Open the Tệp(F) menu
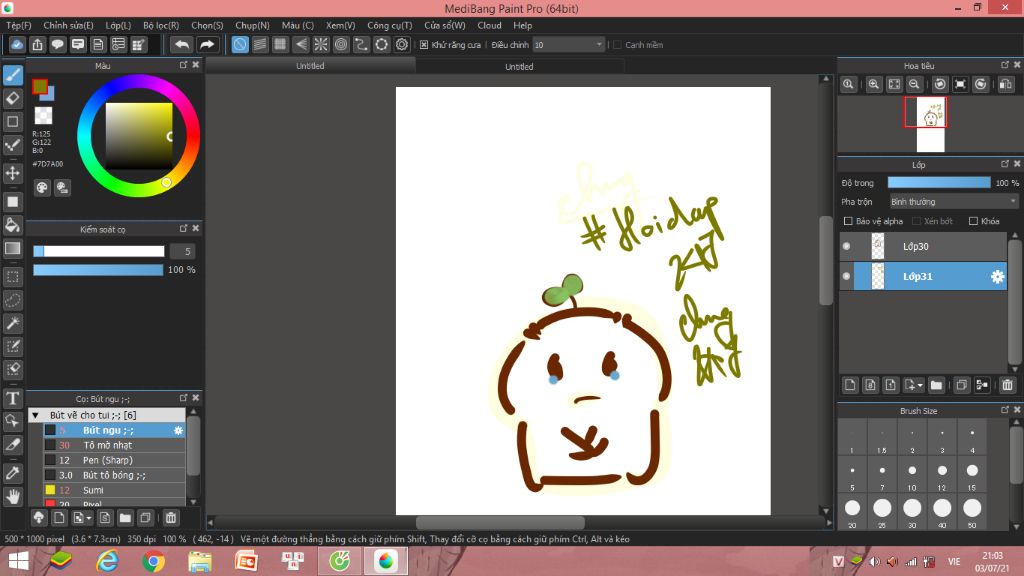This screenshot has width=1024, height=576. [x=19, y=25]
